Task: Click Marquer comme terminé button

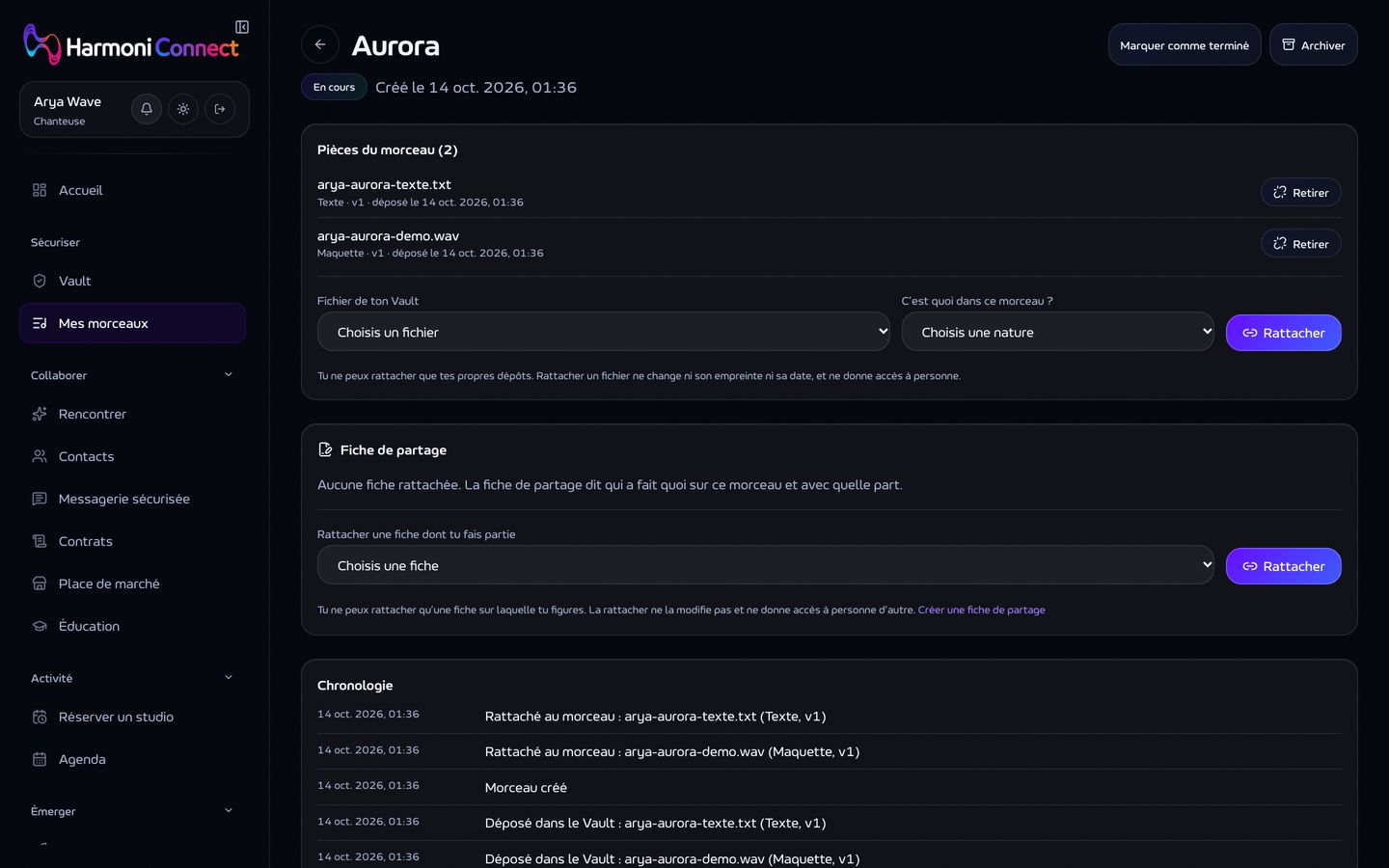Action: 1185,45
